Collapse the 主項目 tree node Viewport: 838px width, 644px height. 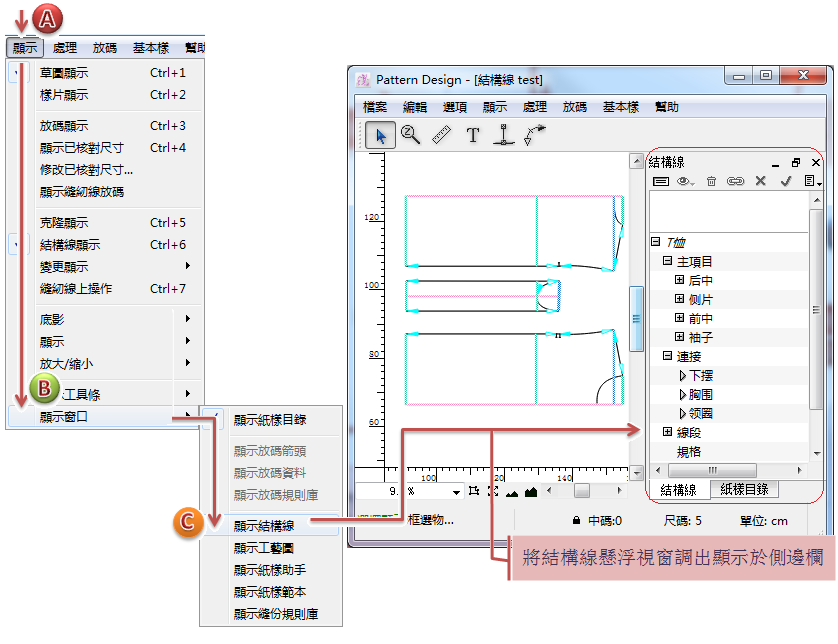(x=668, y=261)
